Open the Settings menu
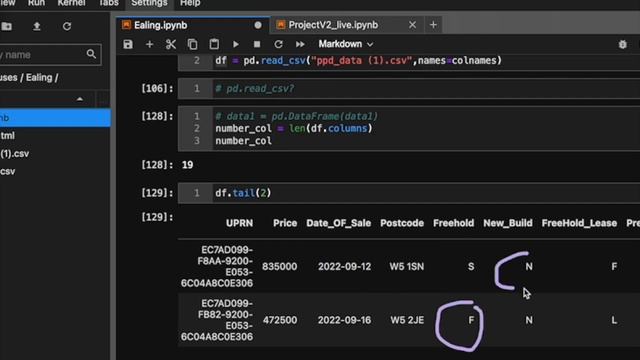The width and height of the screenshot is (640, 360). tap(149, 3)
